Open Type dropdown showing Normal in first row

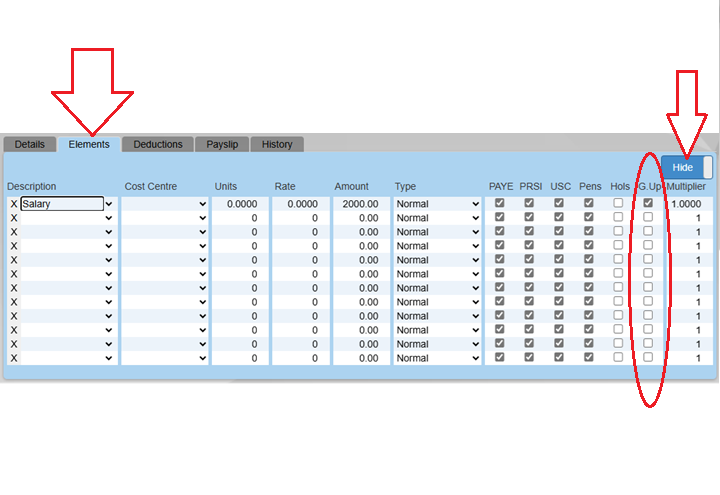pyautogui.click(x=437, y=204)
